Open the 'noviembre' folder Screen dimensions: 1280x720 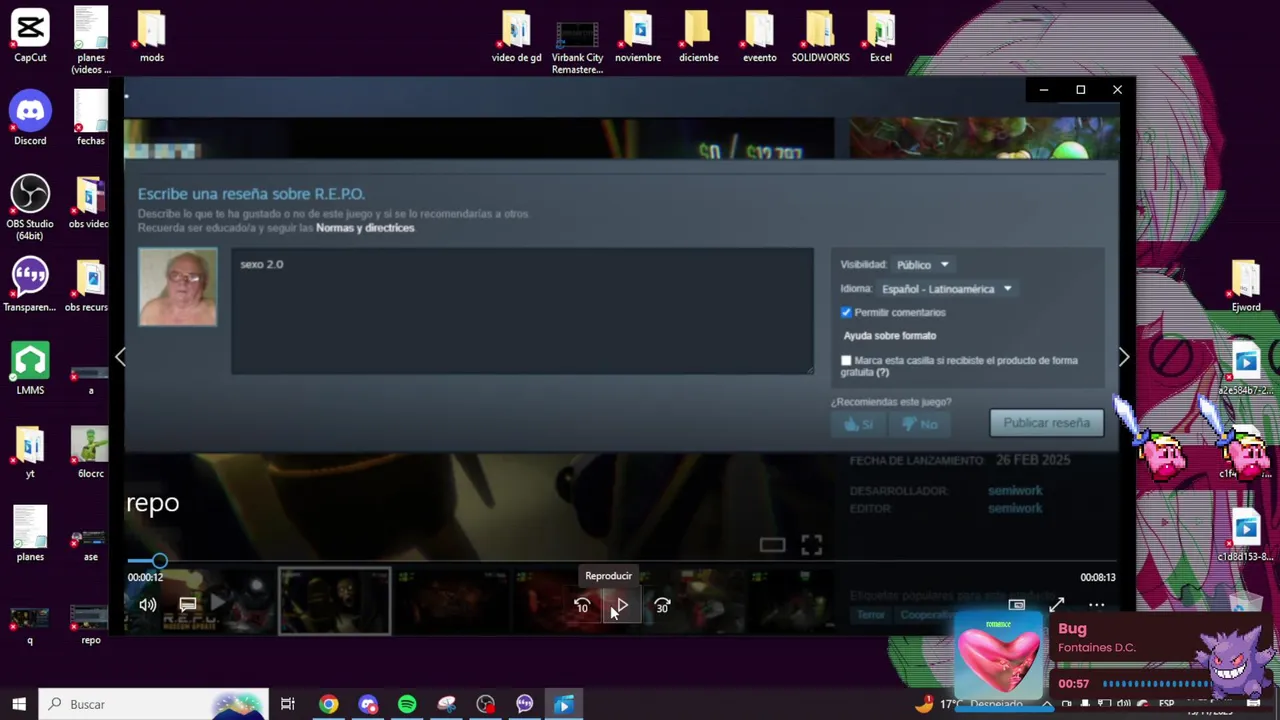tap(638, 36)
